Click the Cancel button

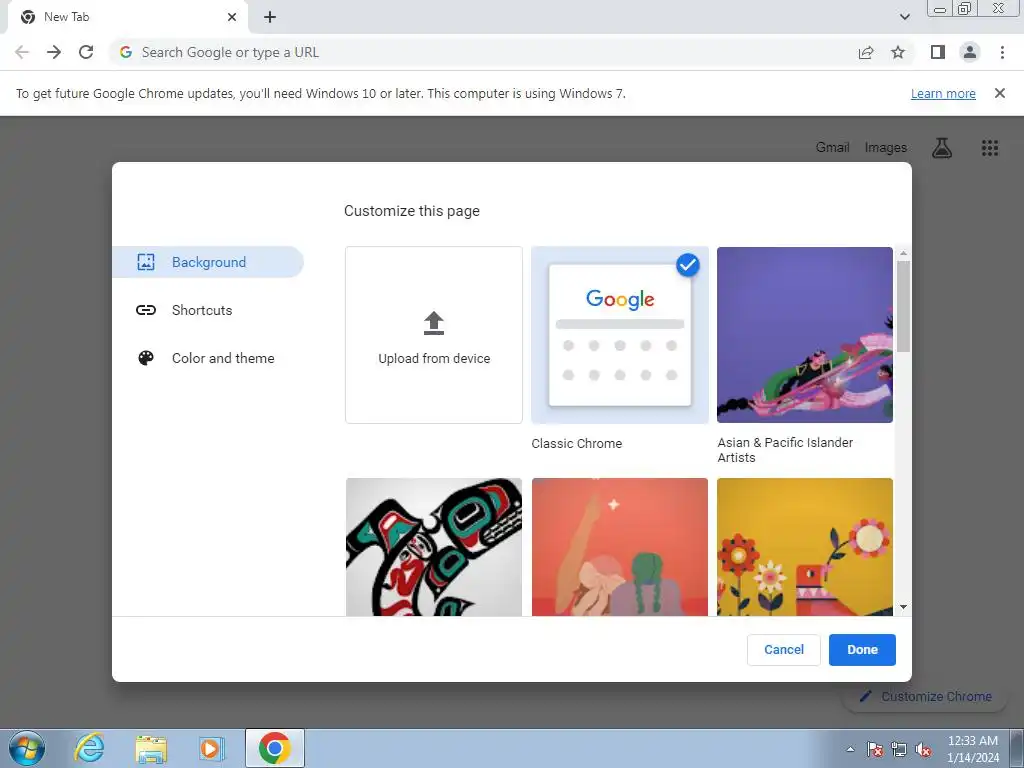point(784,650)
